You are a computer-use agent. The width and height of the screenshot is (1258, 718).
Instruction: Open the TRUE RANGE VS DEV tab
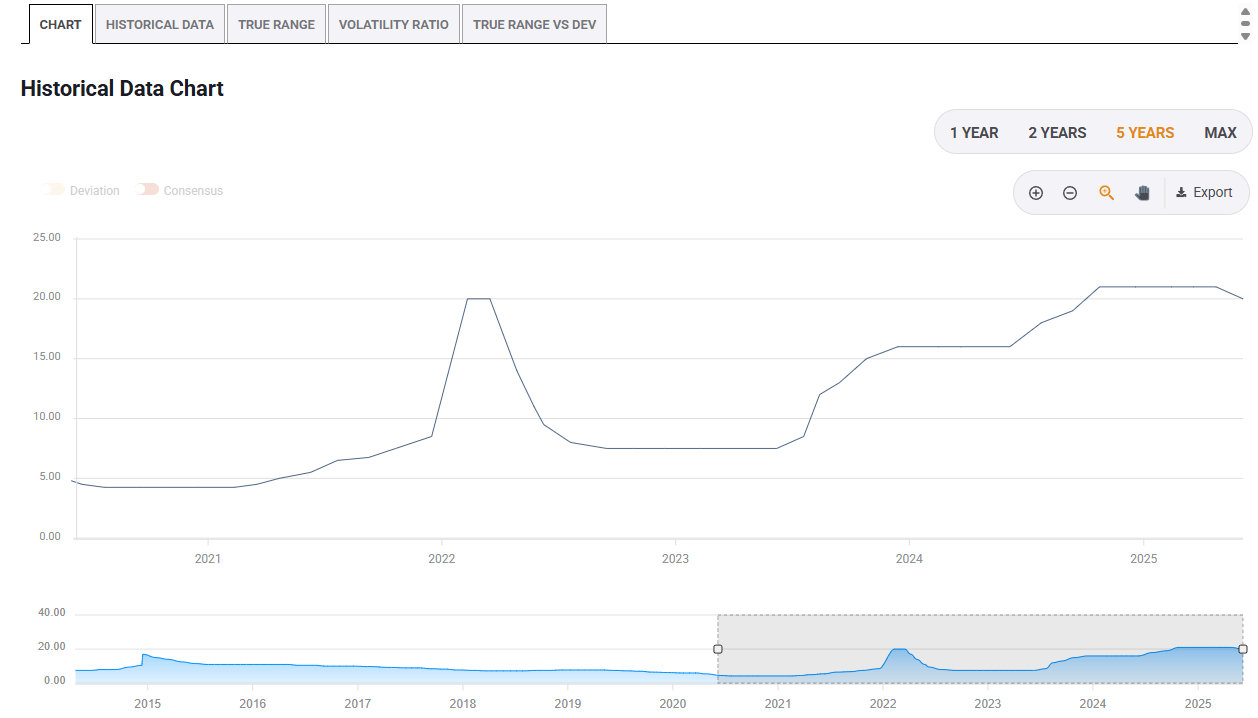click(534, 23)
